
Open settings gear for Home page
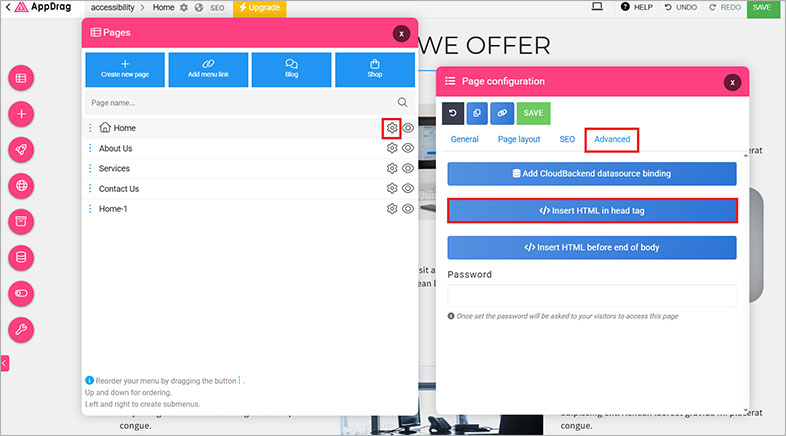tap(392, 128)
